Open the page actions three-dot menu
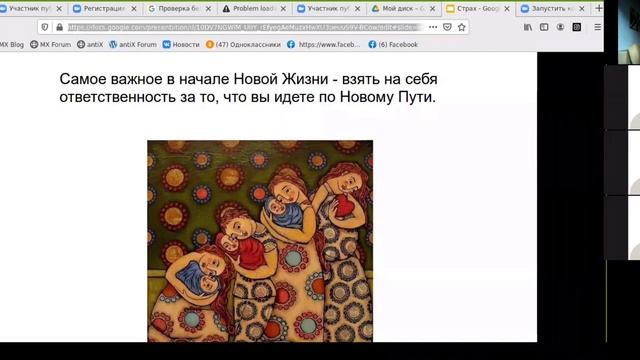640x360 pixels. point(433,27)
